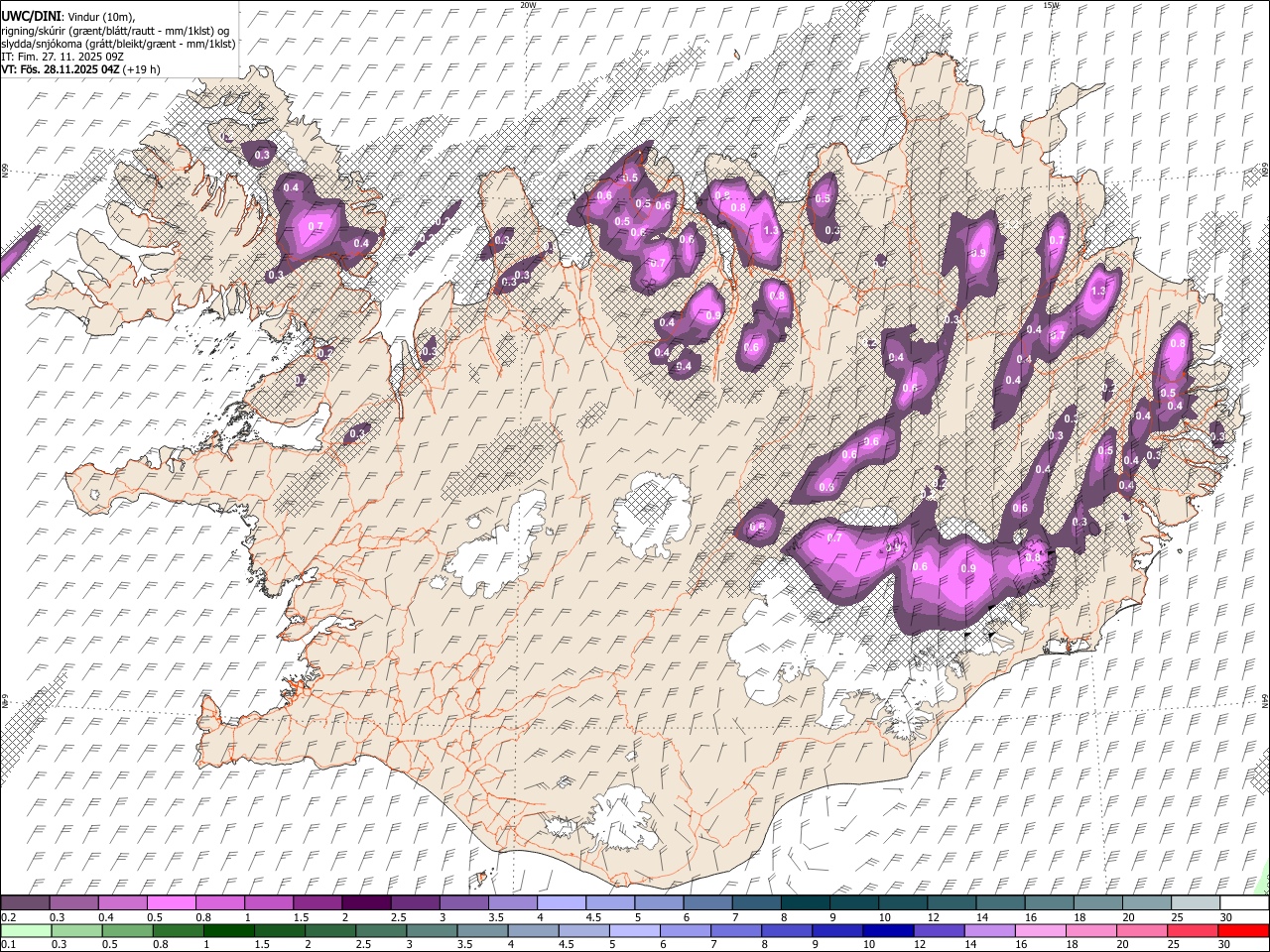Image resolution: width=1270 pixels, height=952 pixels.
Task: Pick the dark teal snow swatch between 8 and 9
Action: pyautogui.click(x=805, y=903)
